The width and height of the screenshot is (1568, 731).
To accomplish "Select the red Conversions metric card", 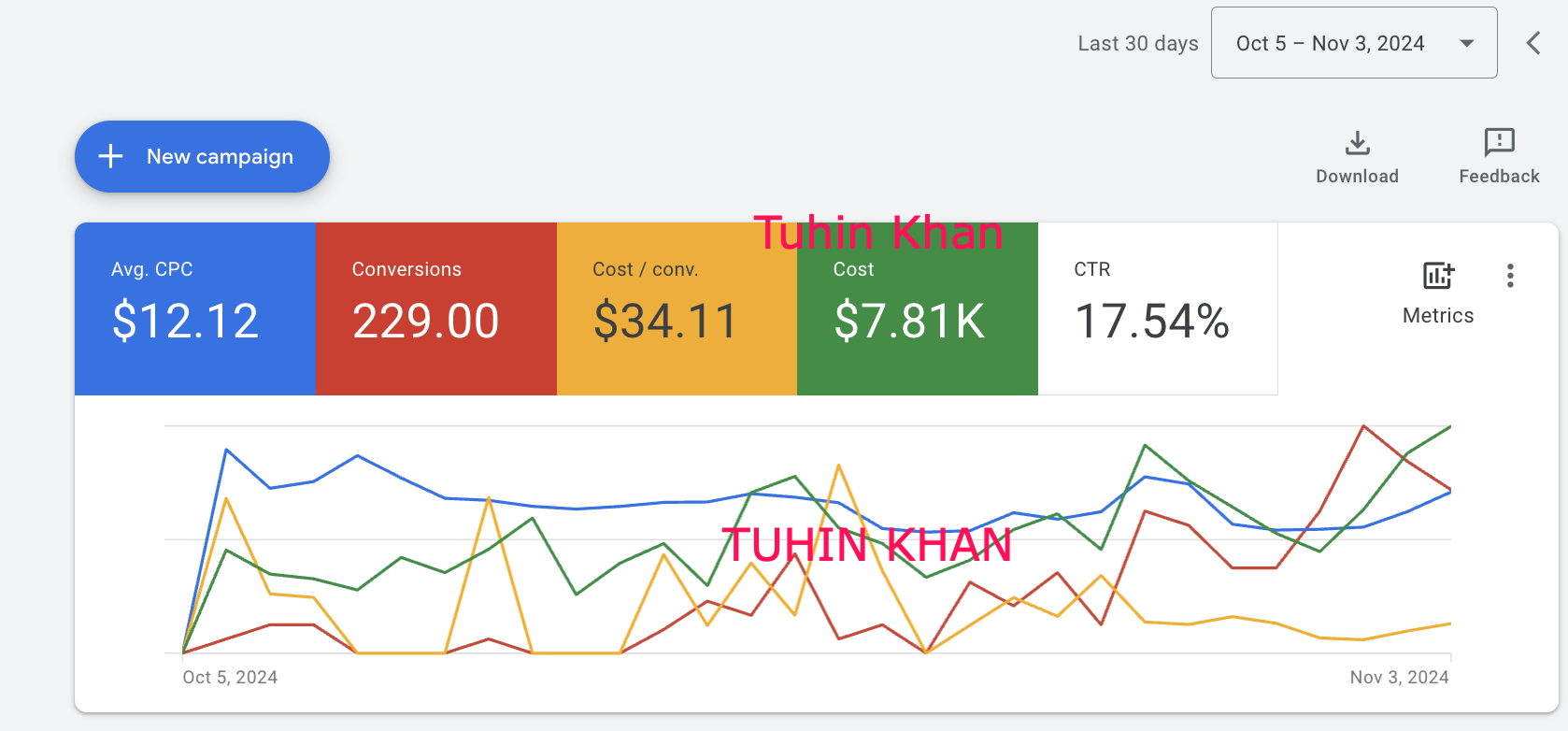I will pos(435,308).
